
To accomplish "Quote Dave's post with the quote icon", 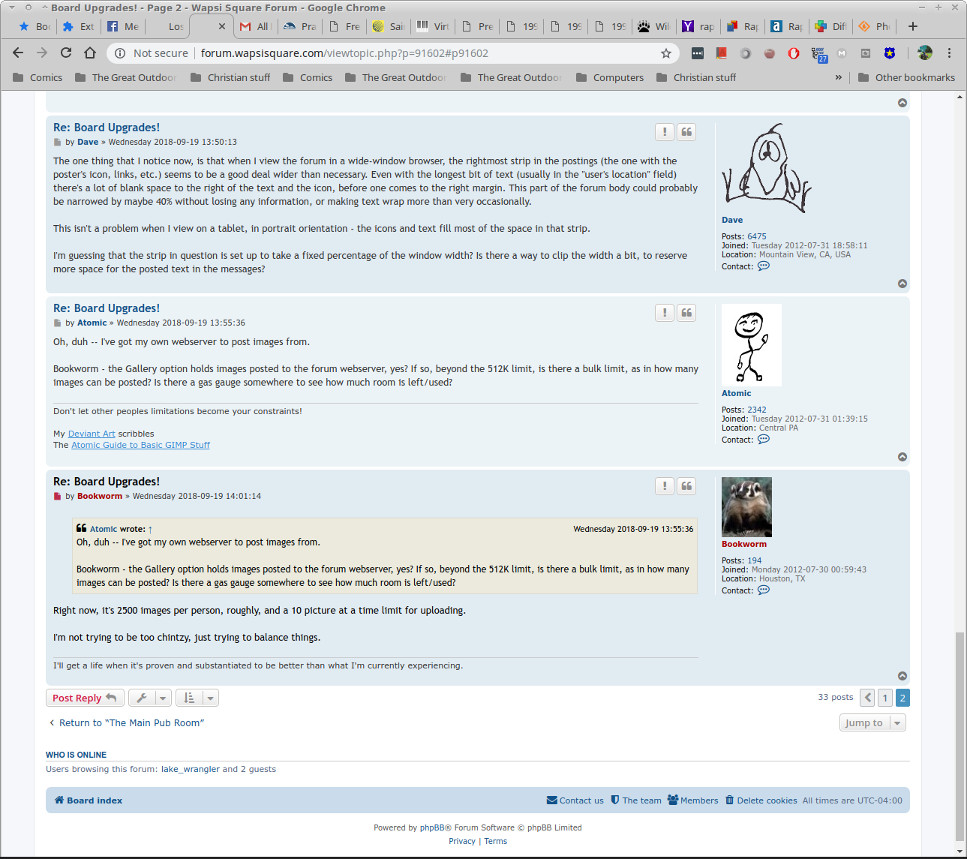I will pos(686,132).
